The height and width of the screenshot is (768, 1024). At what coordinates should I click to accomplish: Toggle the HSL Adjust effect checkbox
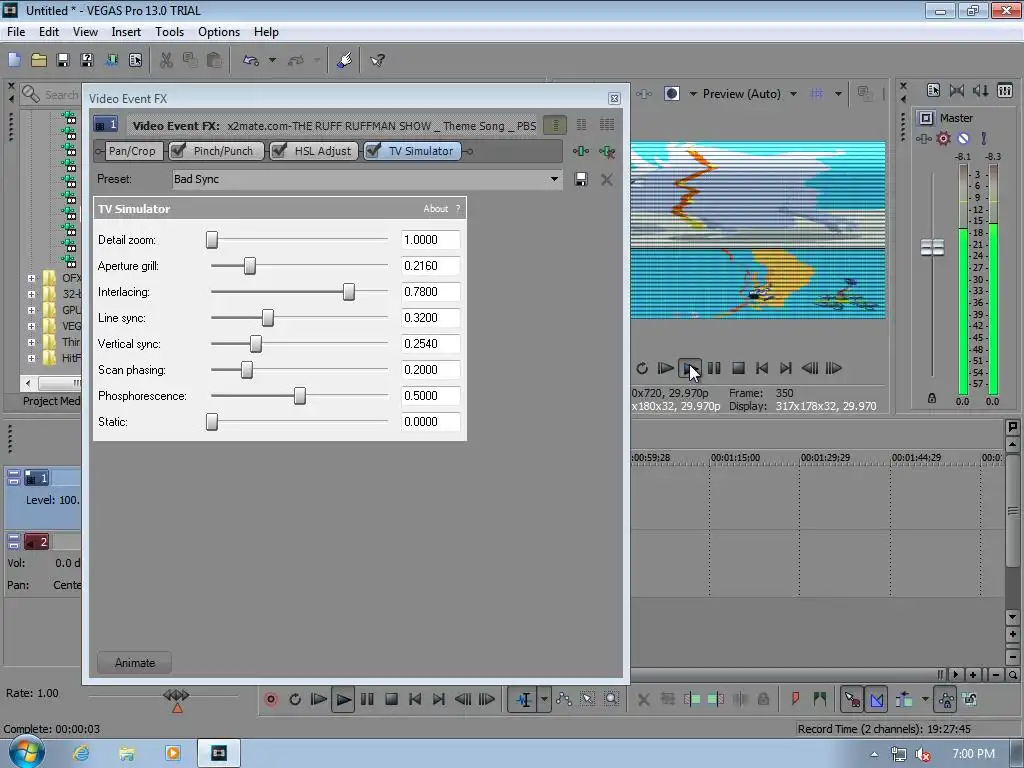click(x=278, y=151)
